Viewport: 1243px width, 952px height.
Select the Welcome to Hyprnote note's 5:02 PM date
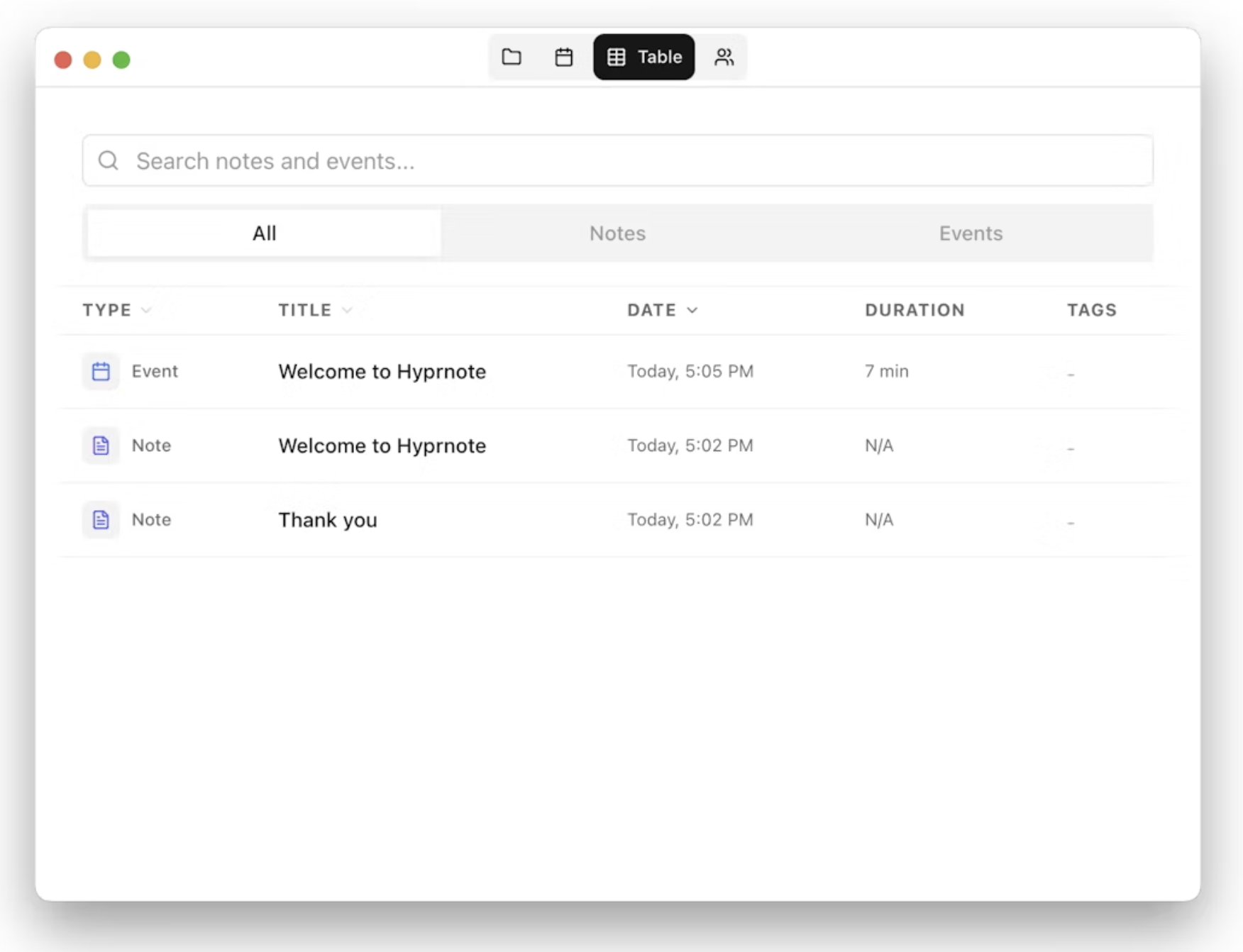click(690, 445)
